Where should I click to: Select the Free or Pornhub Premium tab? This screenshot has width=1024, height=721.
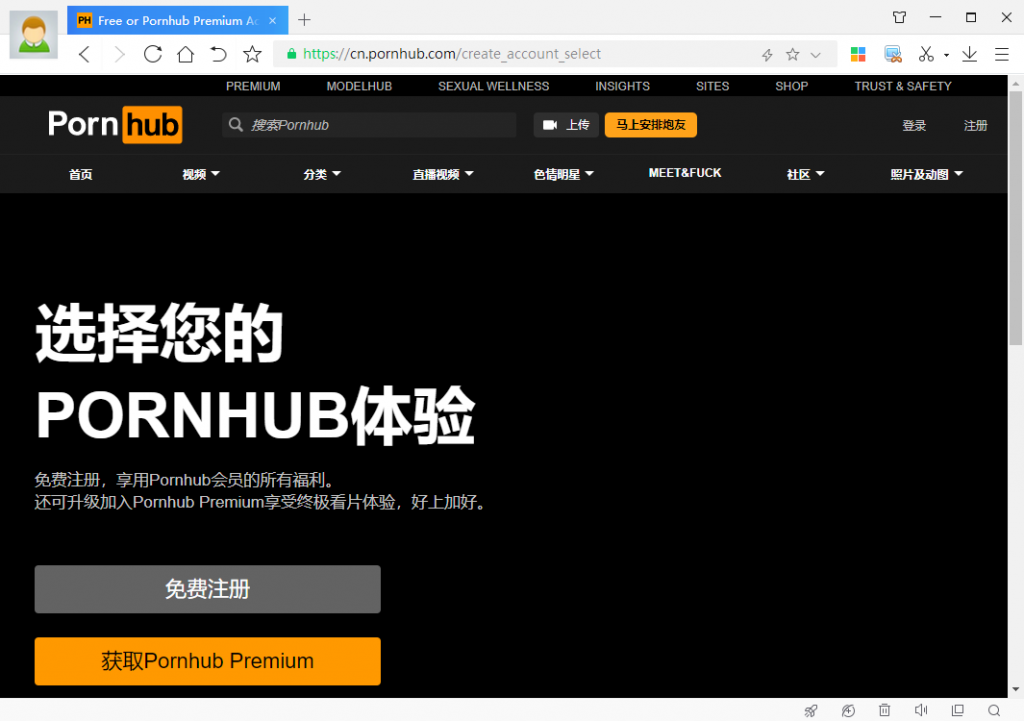pyautogui.click(x=178, y=21)
